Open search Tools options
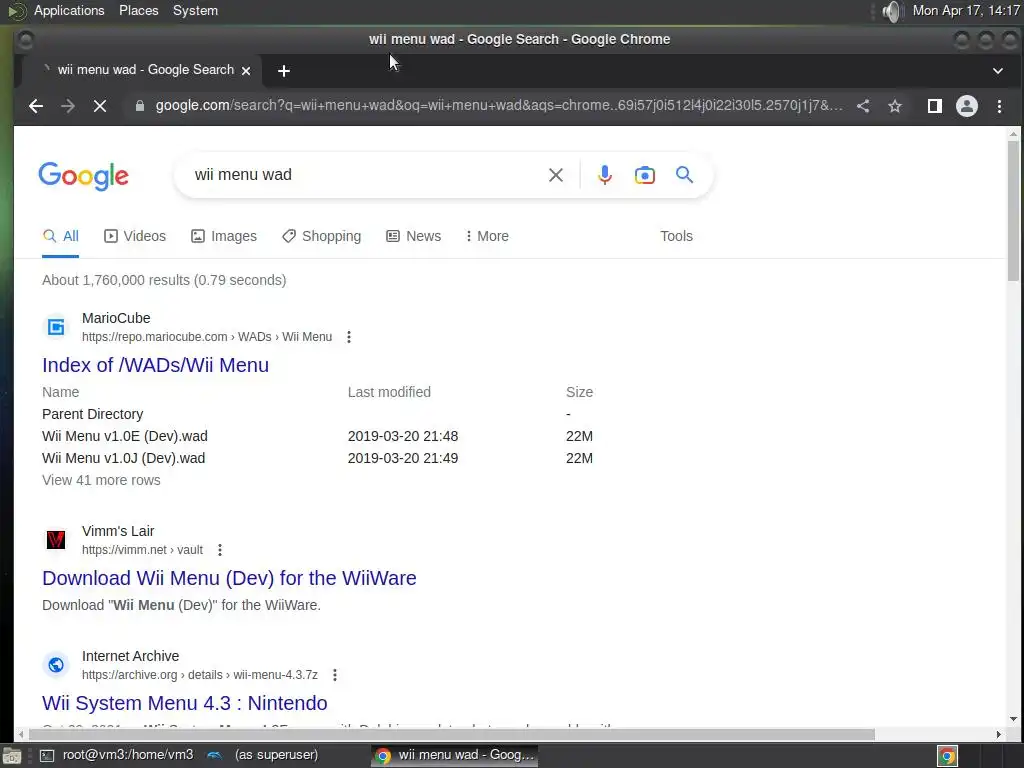 676,236
